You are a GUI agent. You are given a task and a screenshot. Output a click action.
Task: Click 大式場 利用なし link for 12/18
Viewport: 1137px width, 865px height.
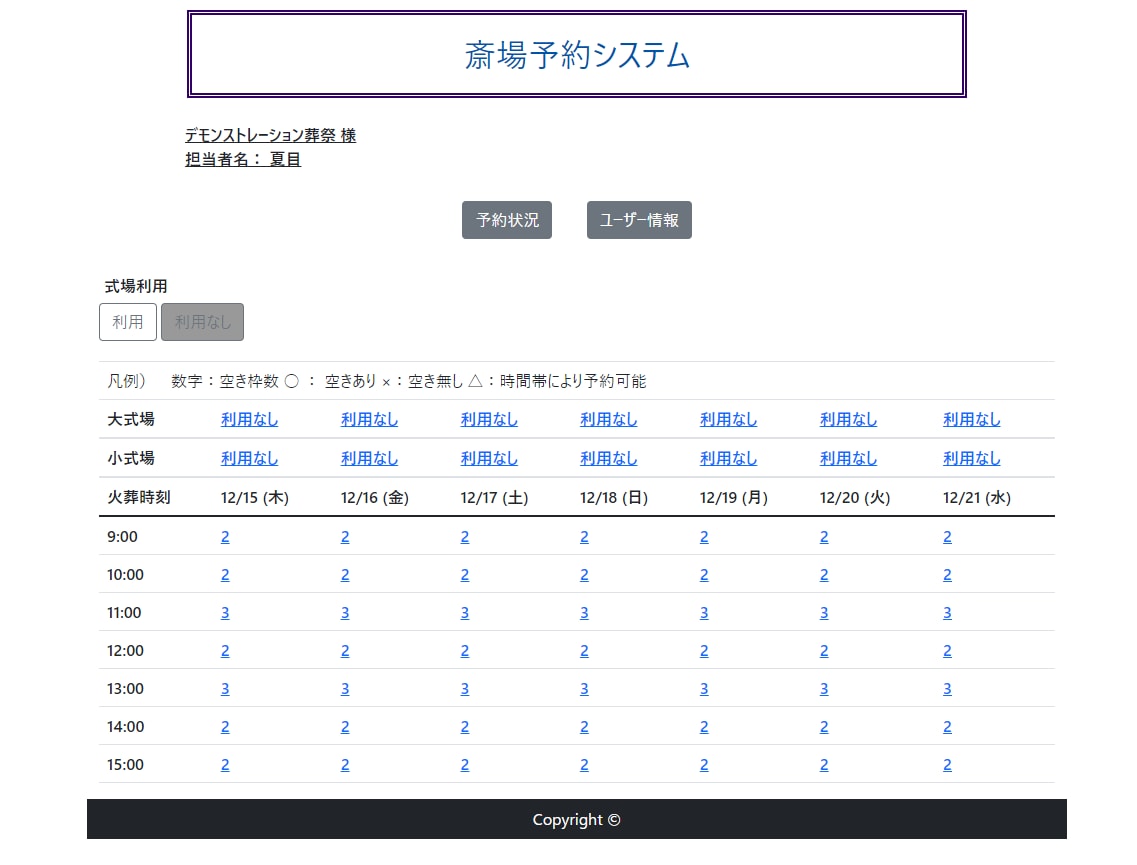[x=608, y=419]
